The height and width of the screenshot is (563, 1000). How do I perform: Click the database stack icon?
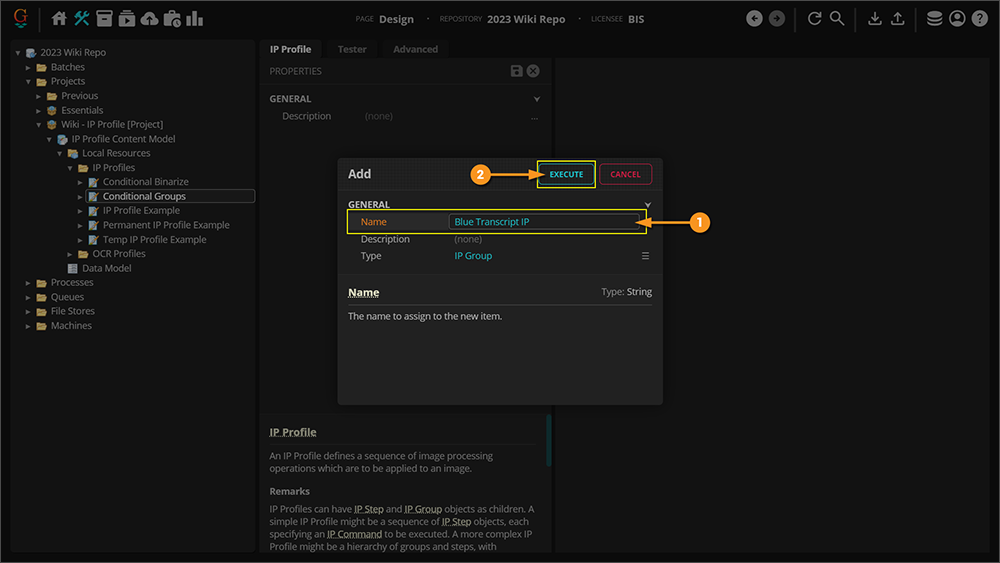point(934,18)
